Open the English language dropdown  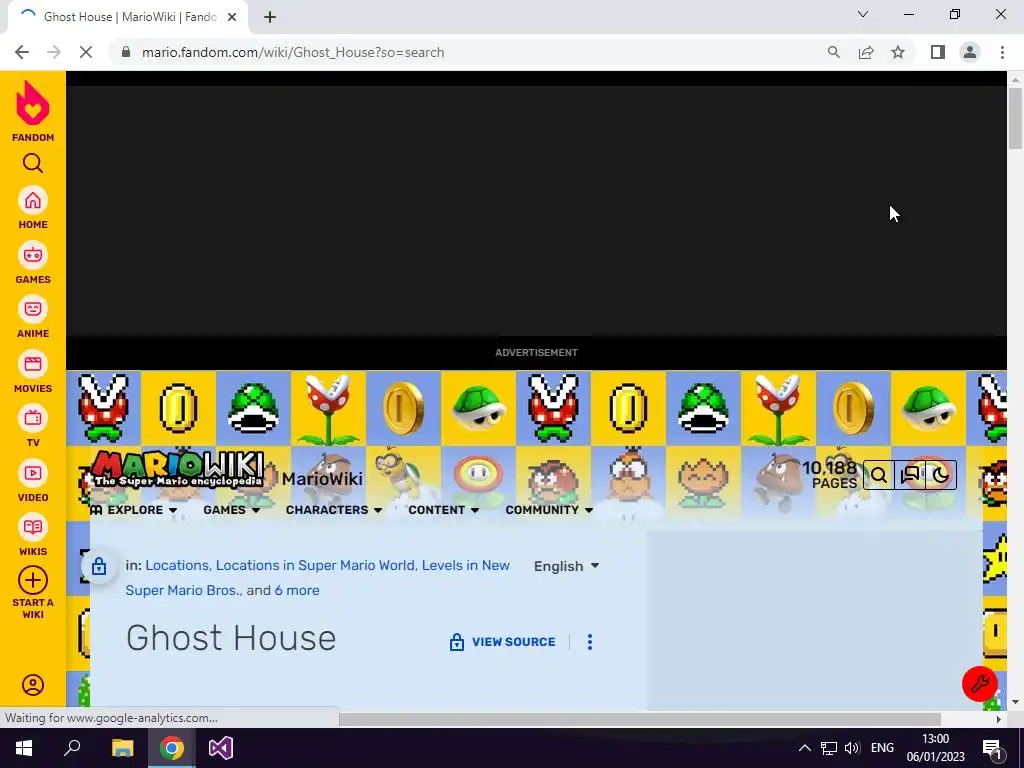(x=566, y=566)
